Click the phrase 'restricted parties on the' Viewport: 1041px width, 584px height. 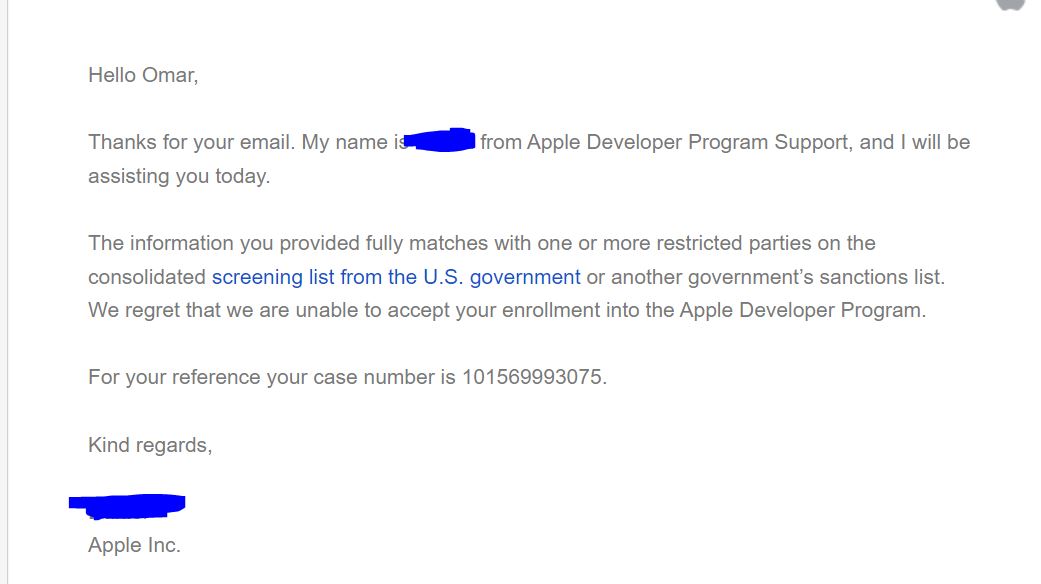click(x=766, y=243)
